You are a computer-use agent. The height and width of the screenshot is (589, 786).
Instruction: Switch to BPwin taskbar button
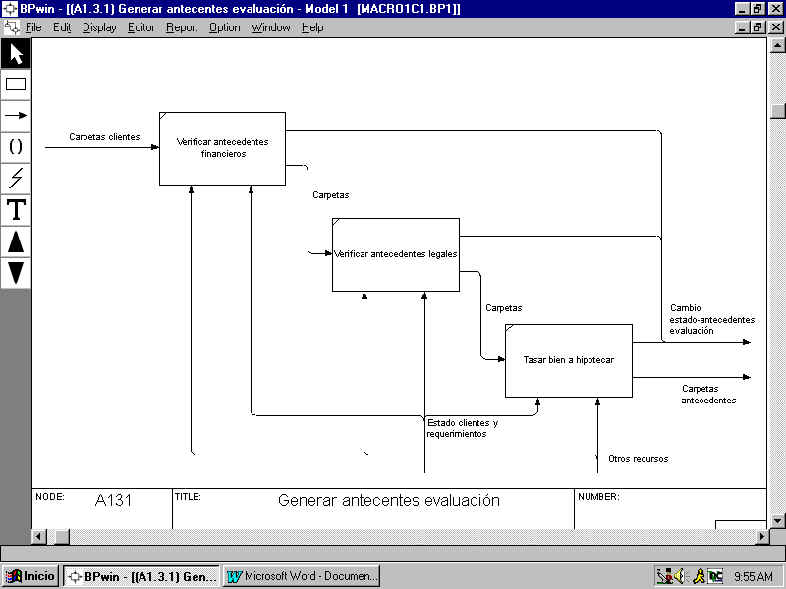click(141, 576)
